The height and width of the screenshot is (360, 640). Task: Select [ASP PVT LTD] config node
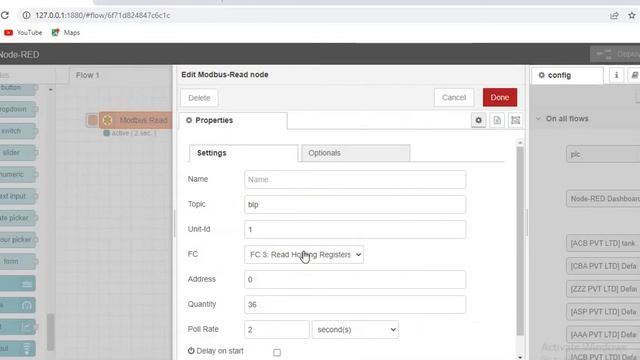coord(603,312)
